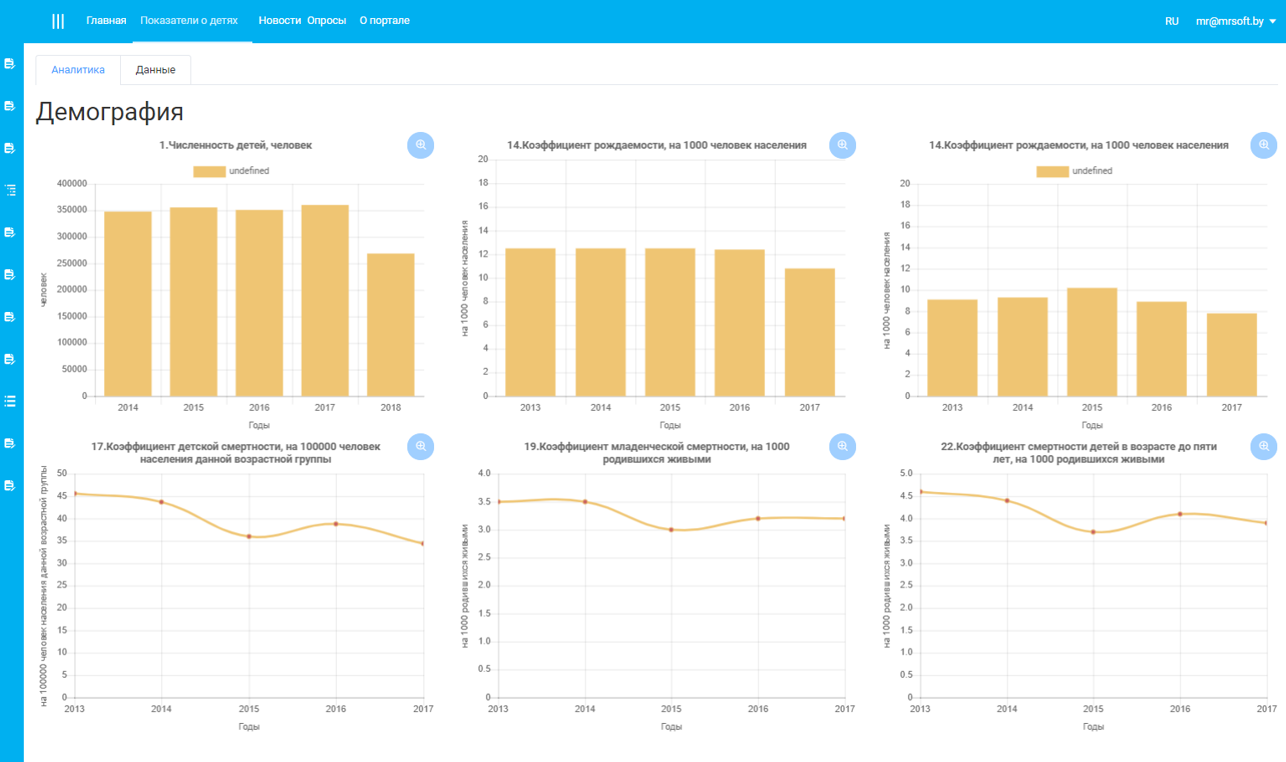Click zoom icon of birth-rate chart without legend
This screenshot has width=1286, height=762.
click(x=843, y=145)
